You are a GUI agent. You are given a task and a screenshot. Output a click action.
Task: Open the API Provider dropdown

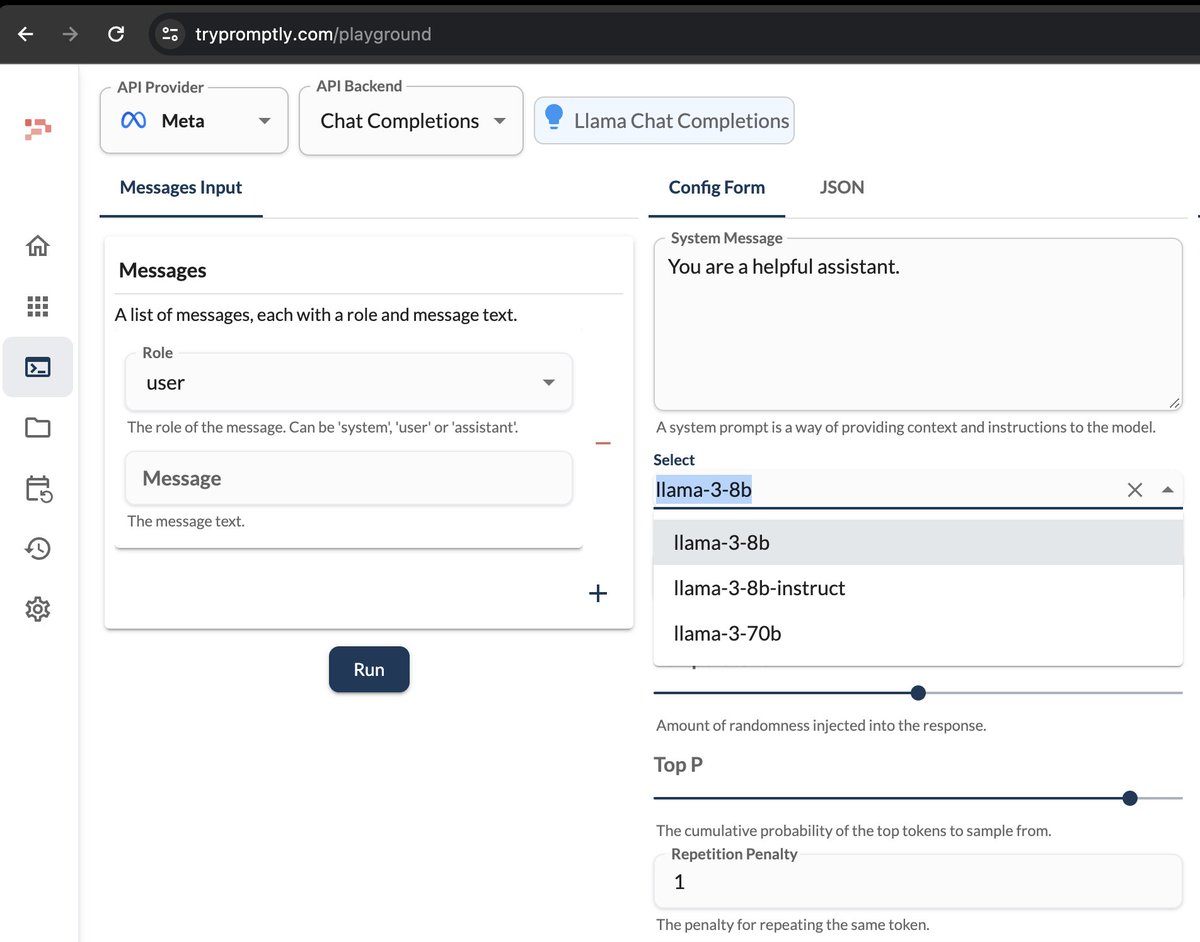click(194, 120)
